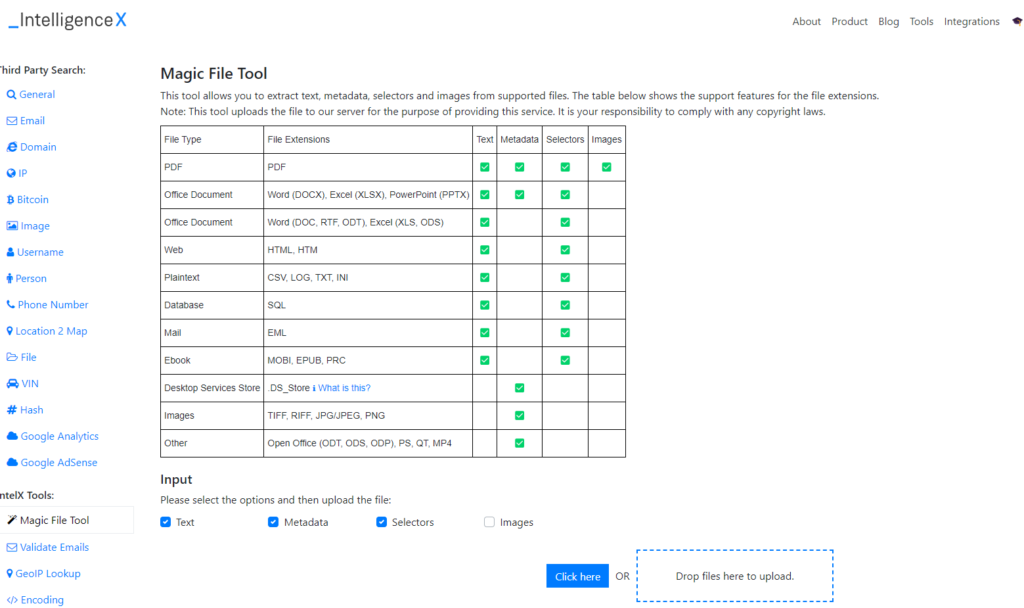Screen dimensions: 1024x608
Task: Open the About menu item
Action: click(x=807, y=22)
